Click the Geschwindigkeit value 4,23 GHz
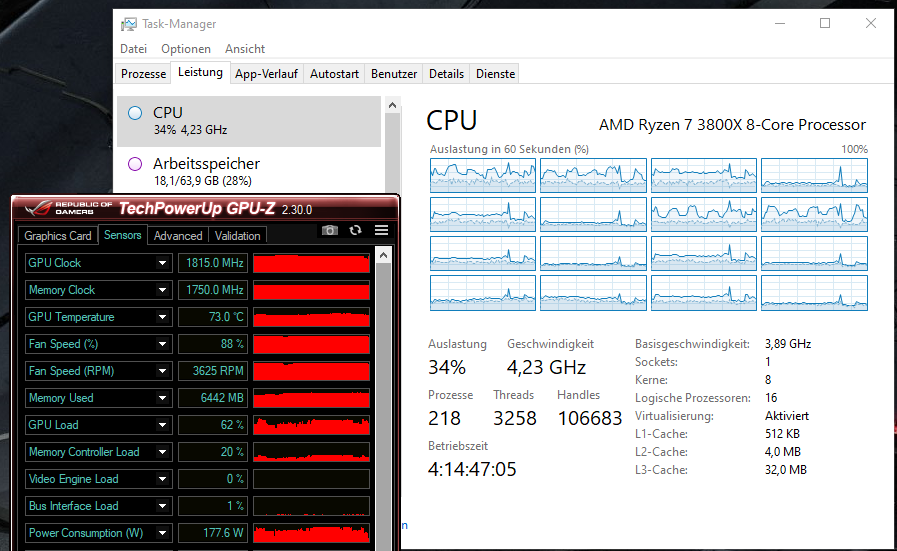Viewport: 897px width, 551px height. [546, 367]
